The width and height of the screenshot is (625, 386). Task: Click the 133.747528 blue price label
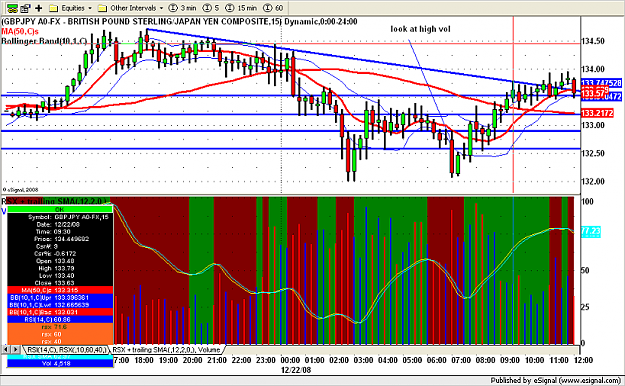click(x=601, y=83)
